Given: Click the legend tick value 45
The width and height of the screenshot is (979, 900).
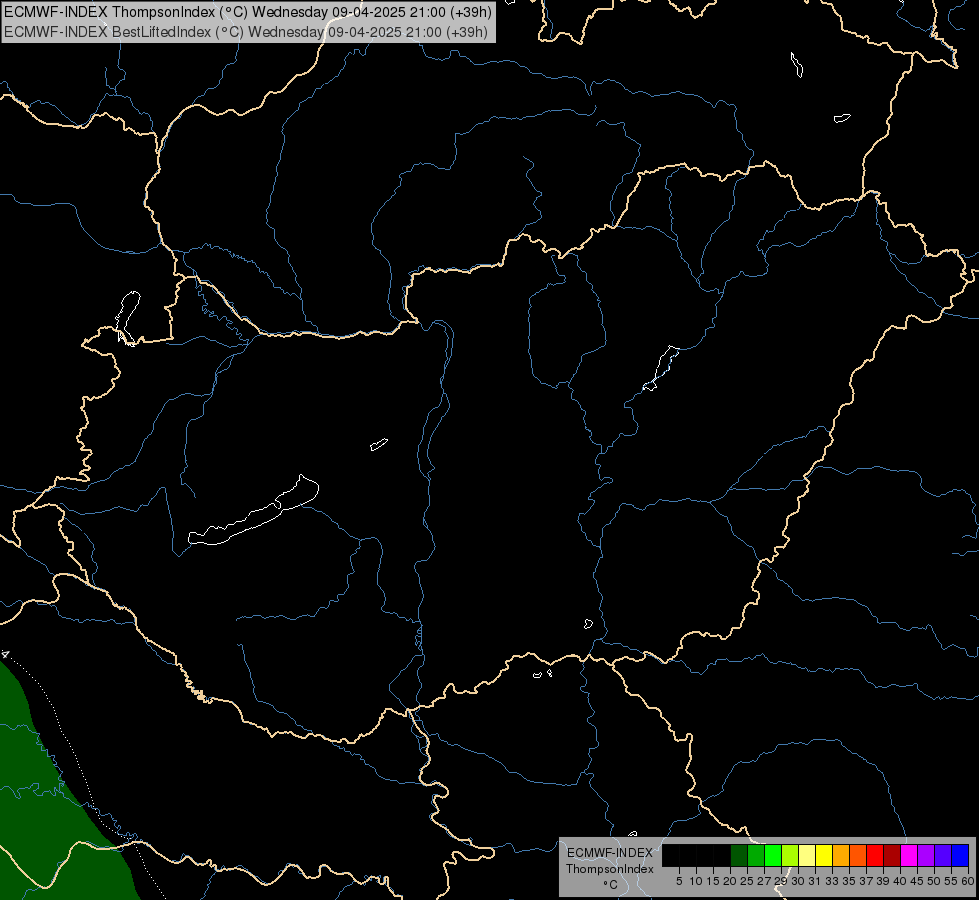Looking at the screenshot, I should pos(917,881).
